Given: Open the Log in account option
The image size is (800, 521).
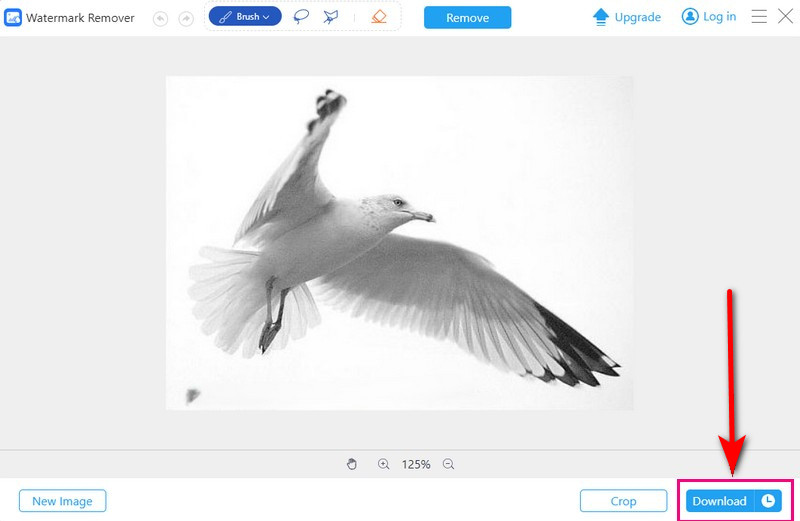Looking at the screenshot, I should [709, 17].
